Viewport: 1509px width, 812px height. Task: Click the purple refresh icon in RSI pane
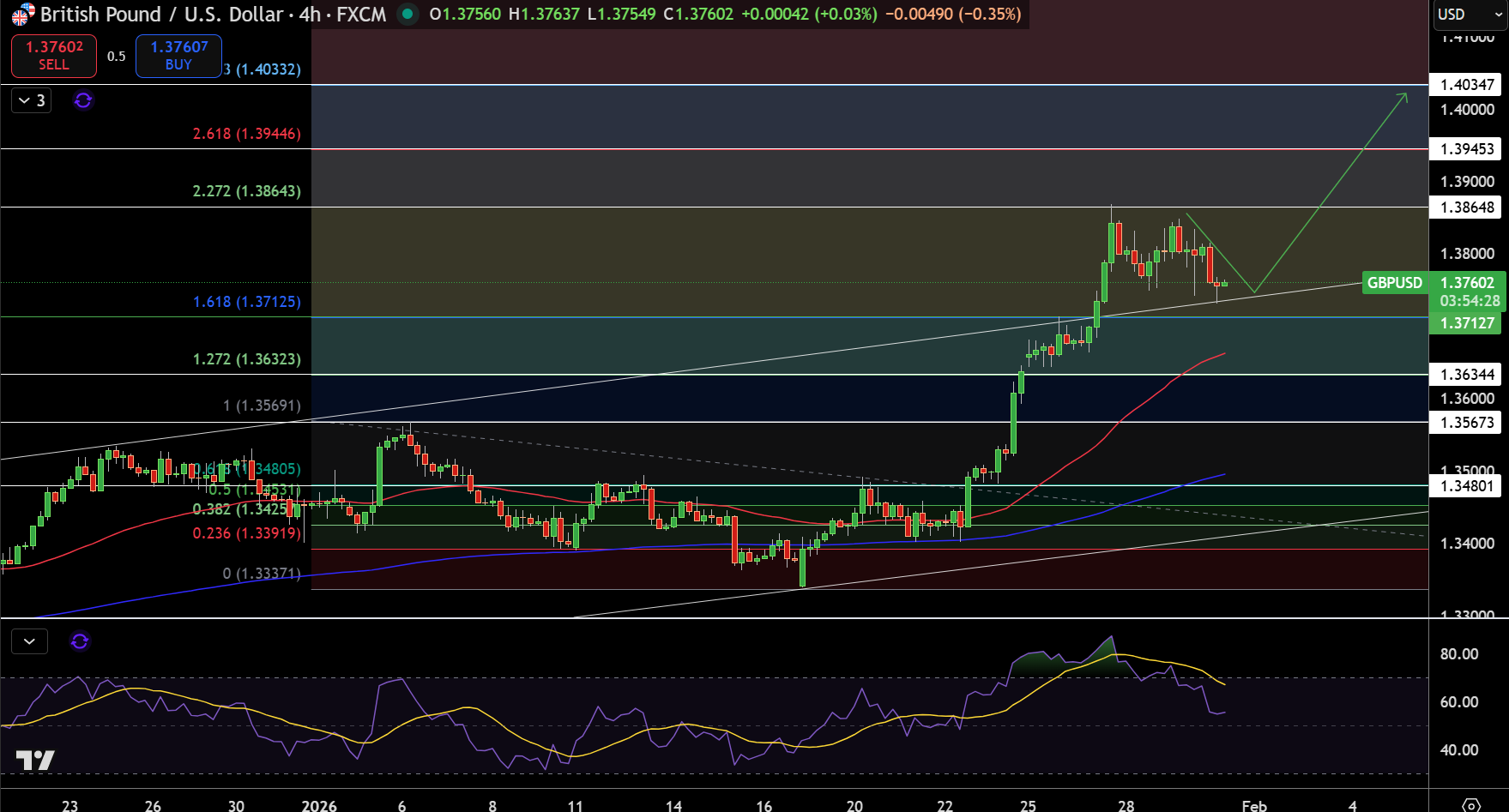point(80,641)
